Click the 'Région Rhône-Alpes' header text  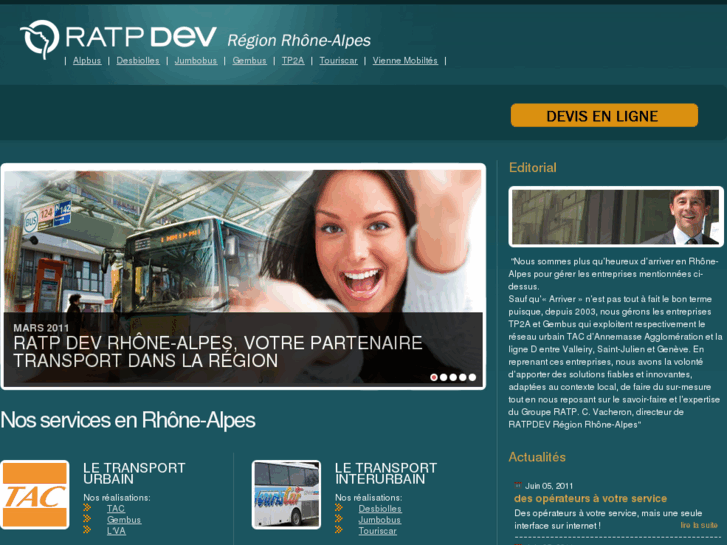(299, 41)
